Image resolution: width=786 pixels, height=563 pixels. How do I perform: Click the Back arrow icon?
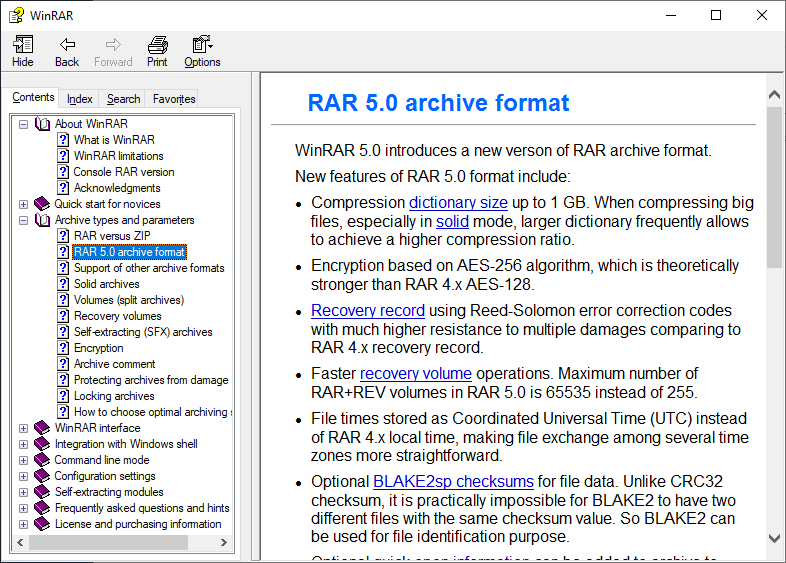coord(67,45)
